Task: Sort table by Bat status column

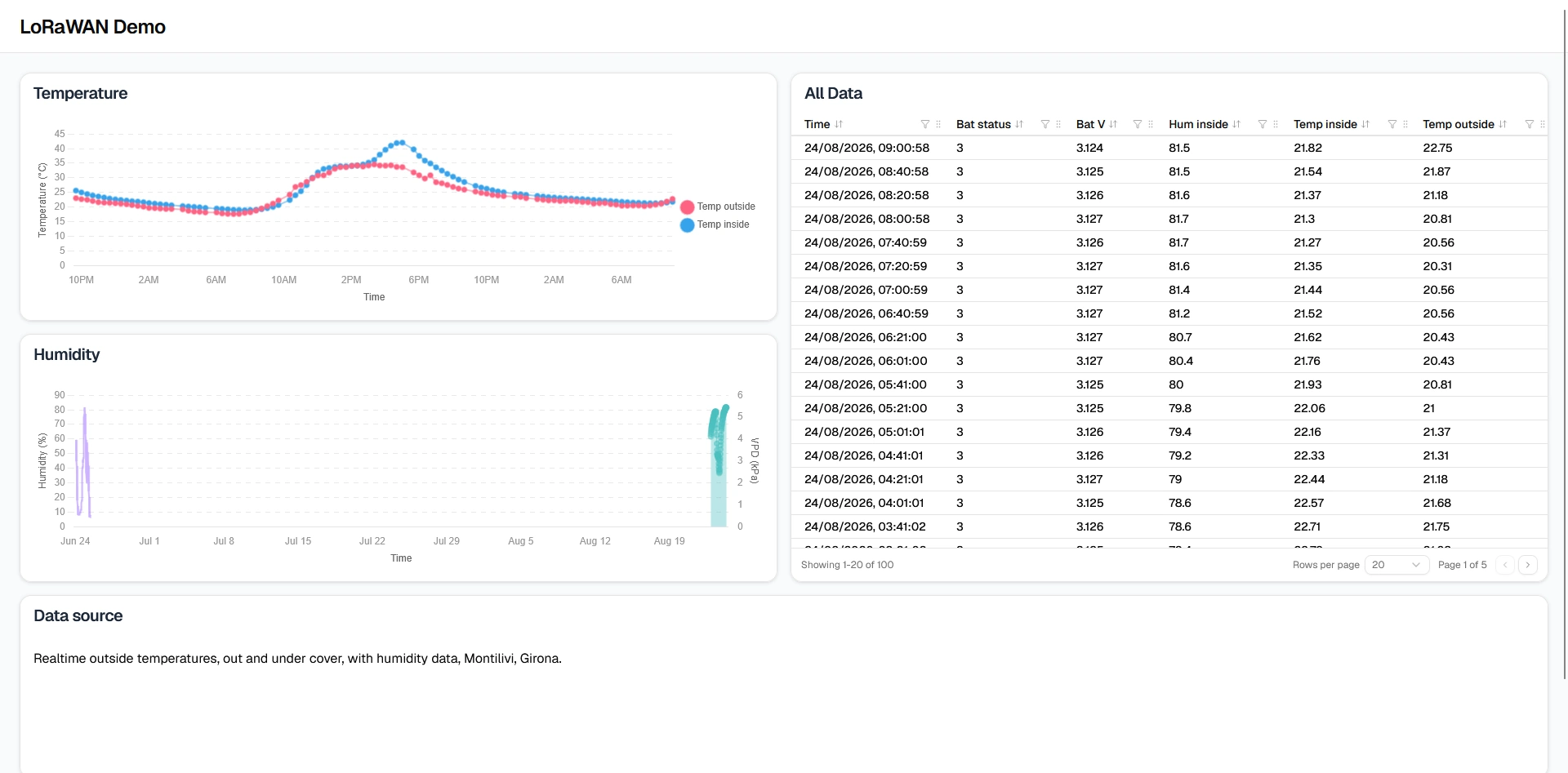Action: 1019,124
